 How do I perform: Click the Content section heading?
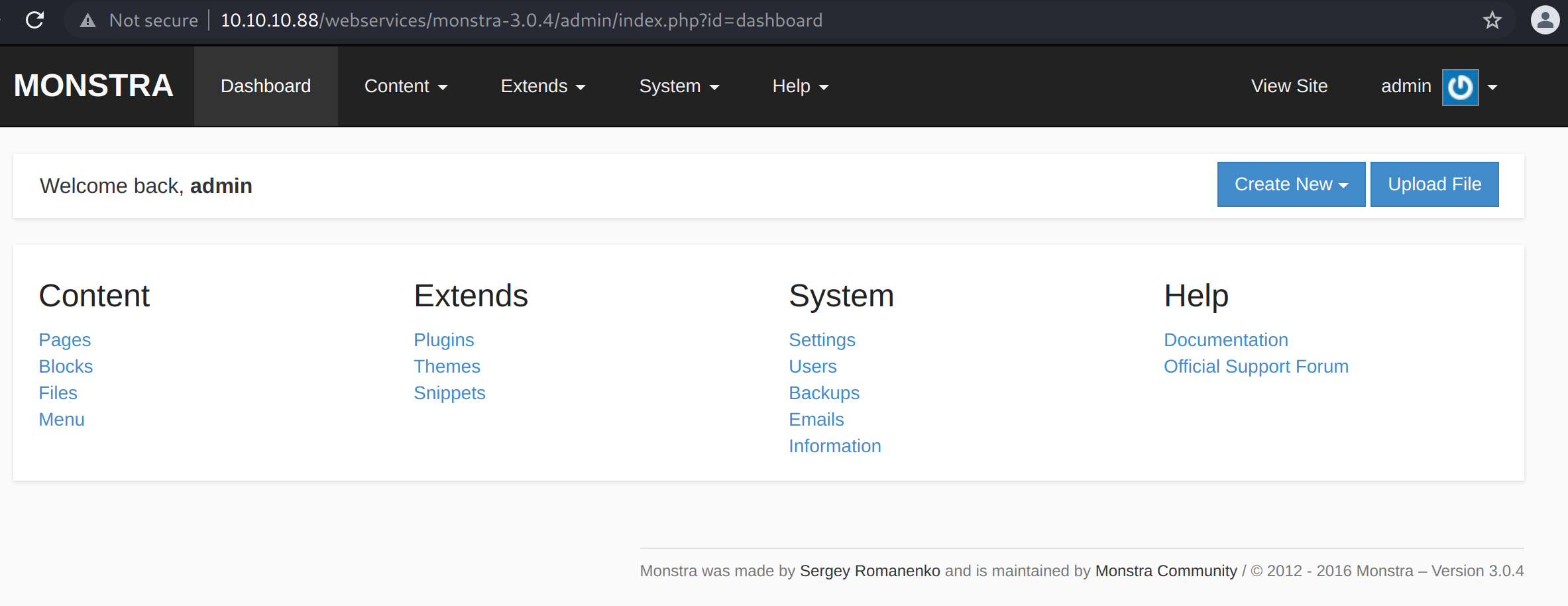click(94, 296)
